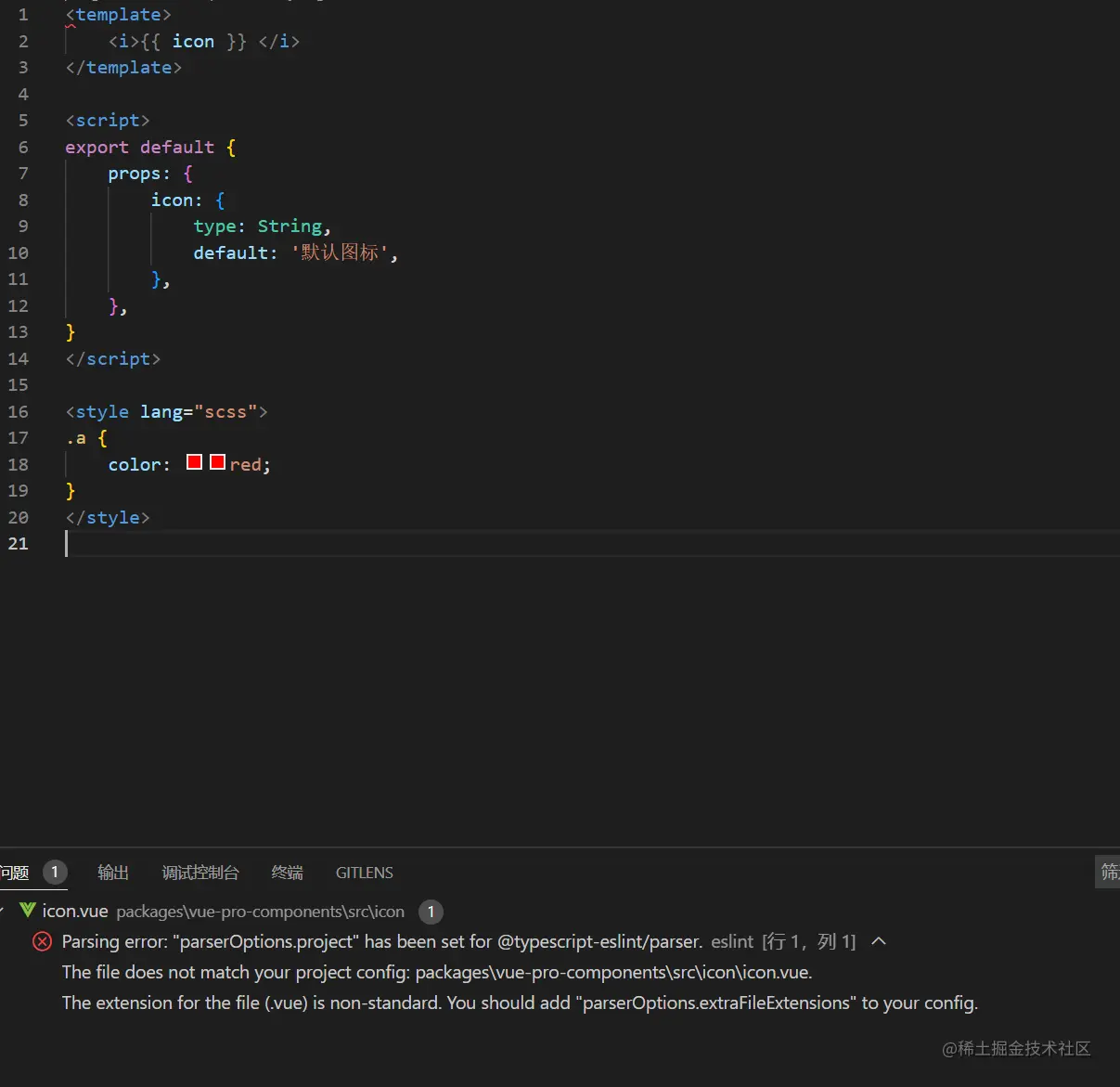The width and height of the screenshot is (1120, 1087).
Task: Open the GITLENS panel tab
Action: 365,873
